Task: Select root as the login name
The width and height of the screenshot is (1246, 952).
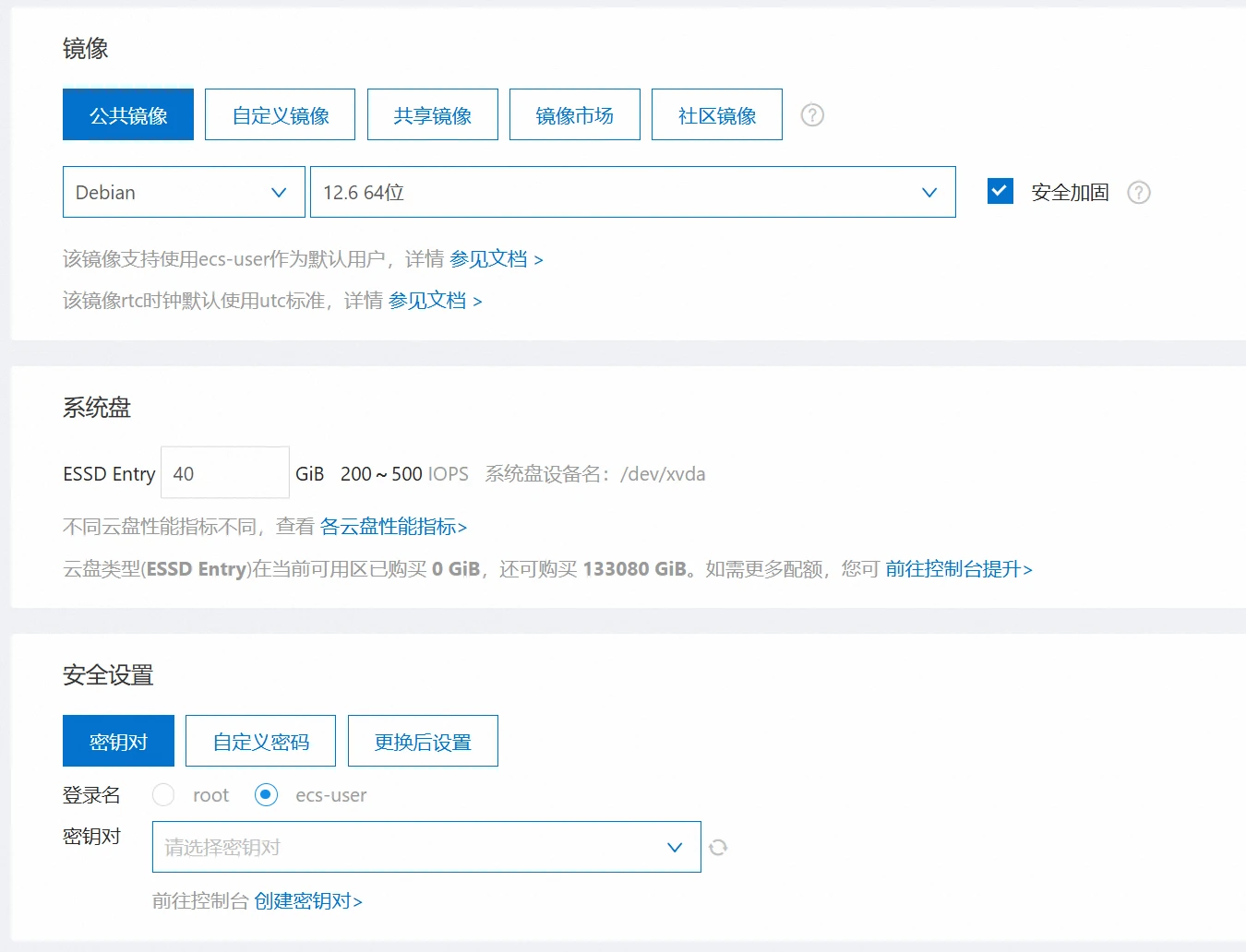Action: pos(163,794)
